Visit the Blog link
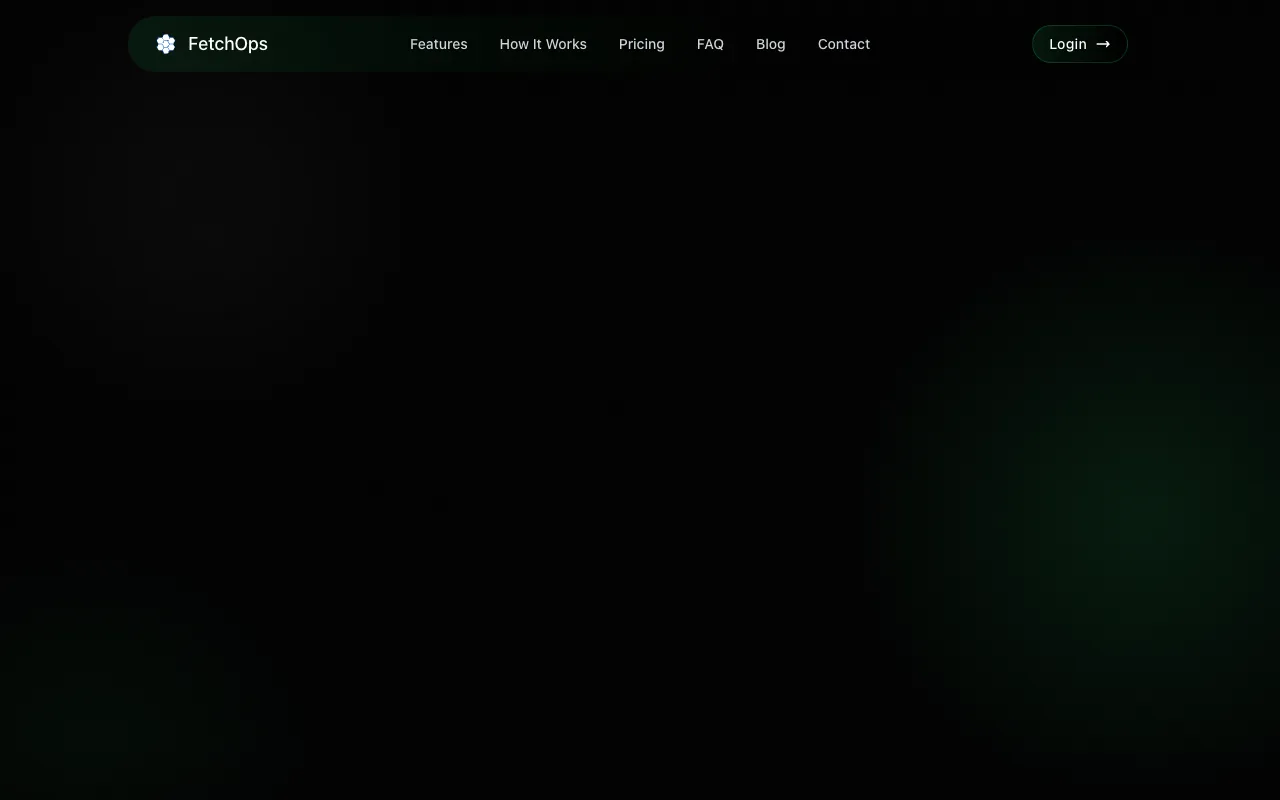This screenshot has height=800, width=1280. point(771,44)
